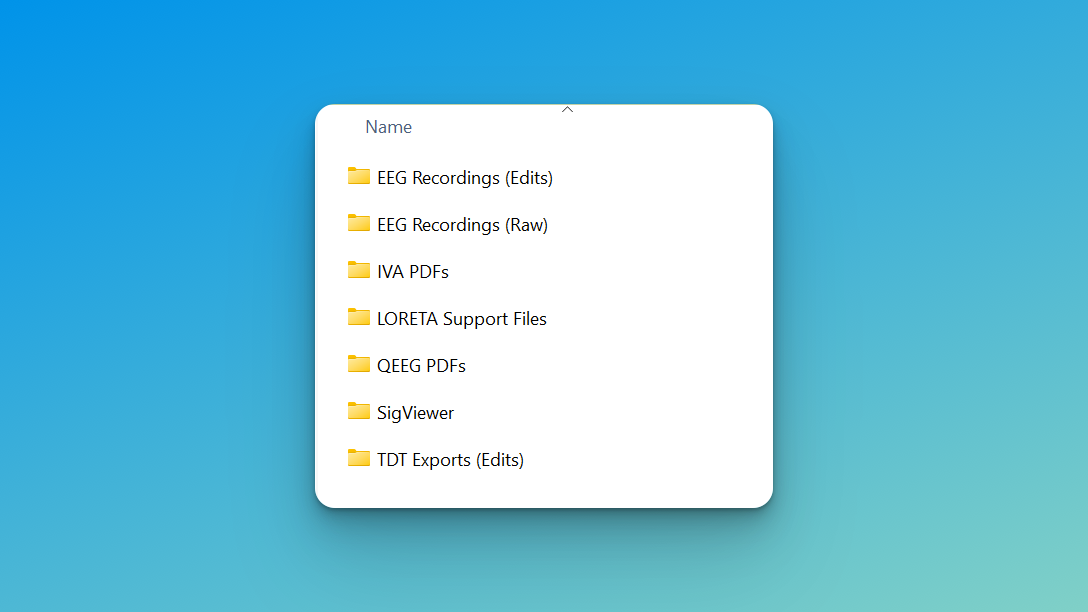
Task: Open the EEG Recordings (Edits) folder name
Action: [465, 178]
